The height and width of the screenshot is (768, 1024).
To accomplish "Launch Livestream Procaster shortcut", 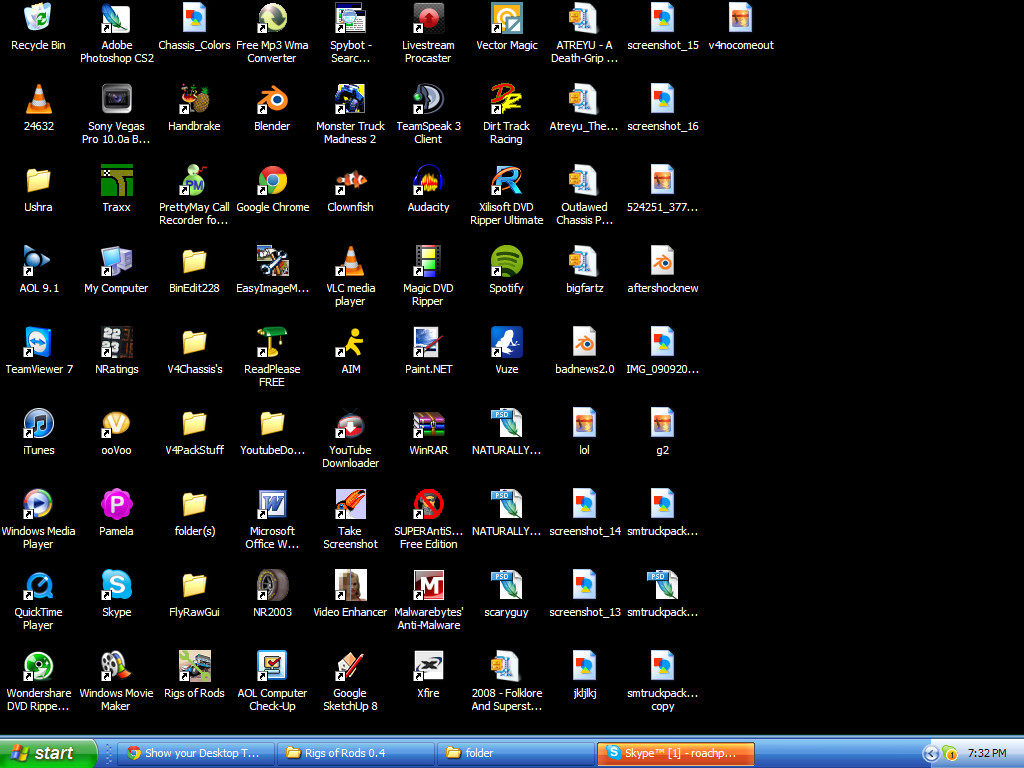I will (x=428, y=18).
